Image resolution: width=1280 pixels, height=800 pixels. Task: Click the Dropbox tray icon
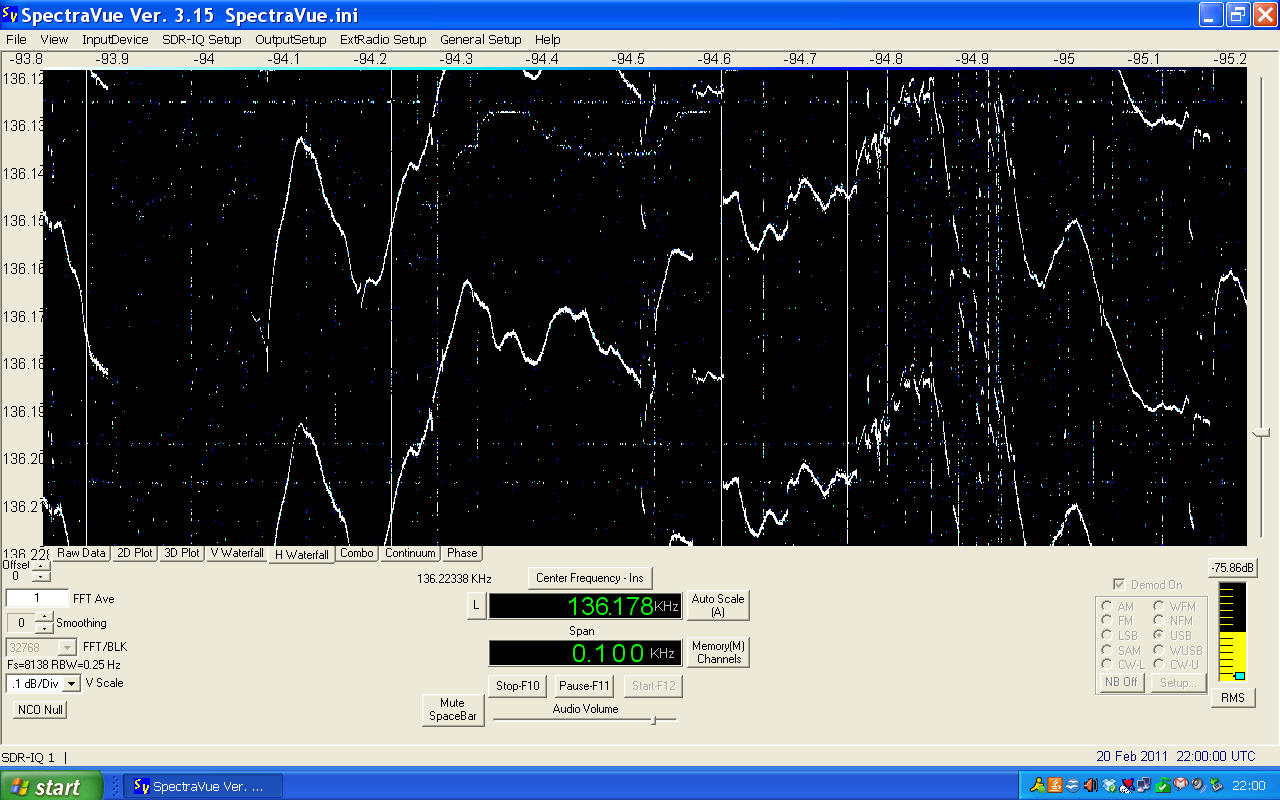click(1109, 785)
